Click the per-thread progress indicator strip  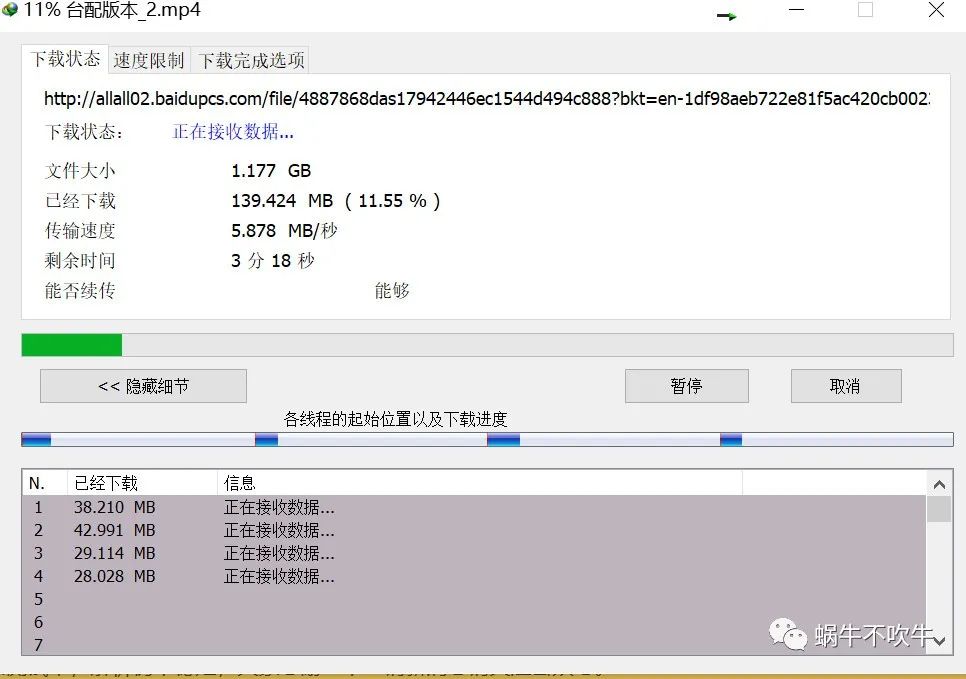pyautogui.click(x=487, y=438)
